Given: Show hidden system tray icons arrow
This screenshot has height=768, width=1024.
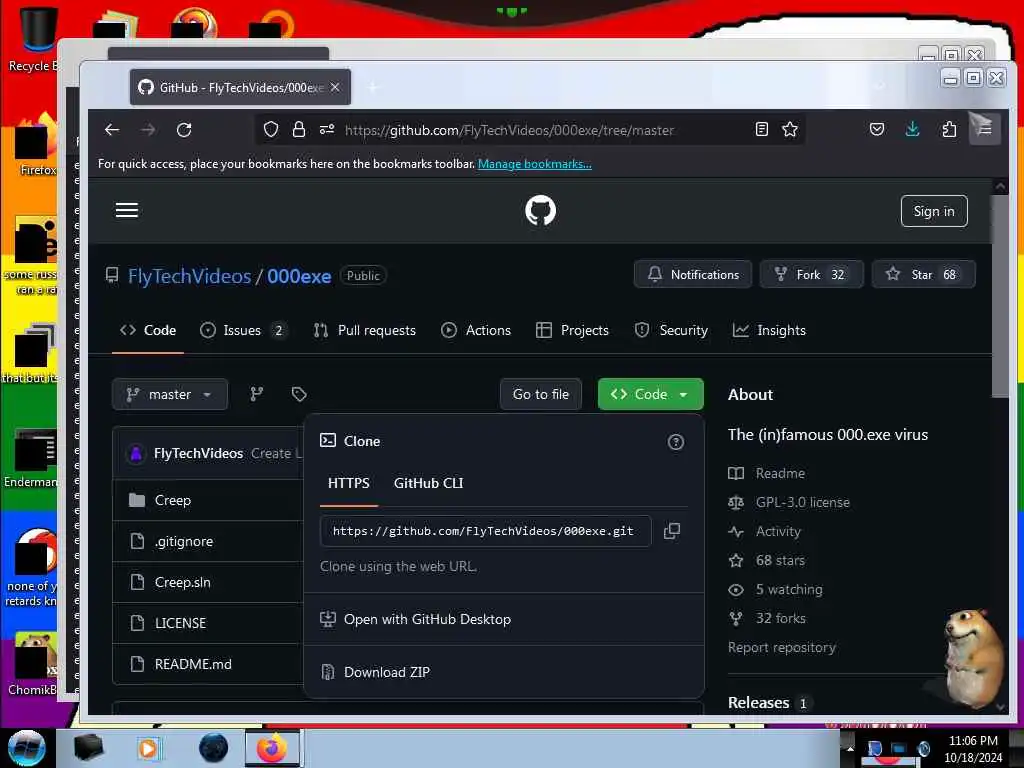Looking at the screenshot, I should 850,748.
